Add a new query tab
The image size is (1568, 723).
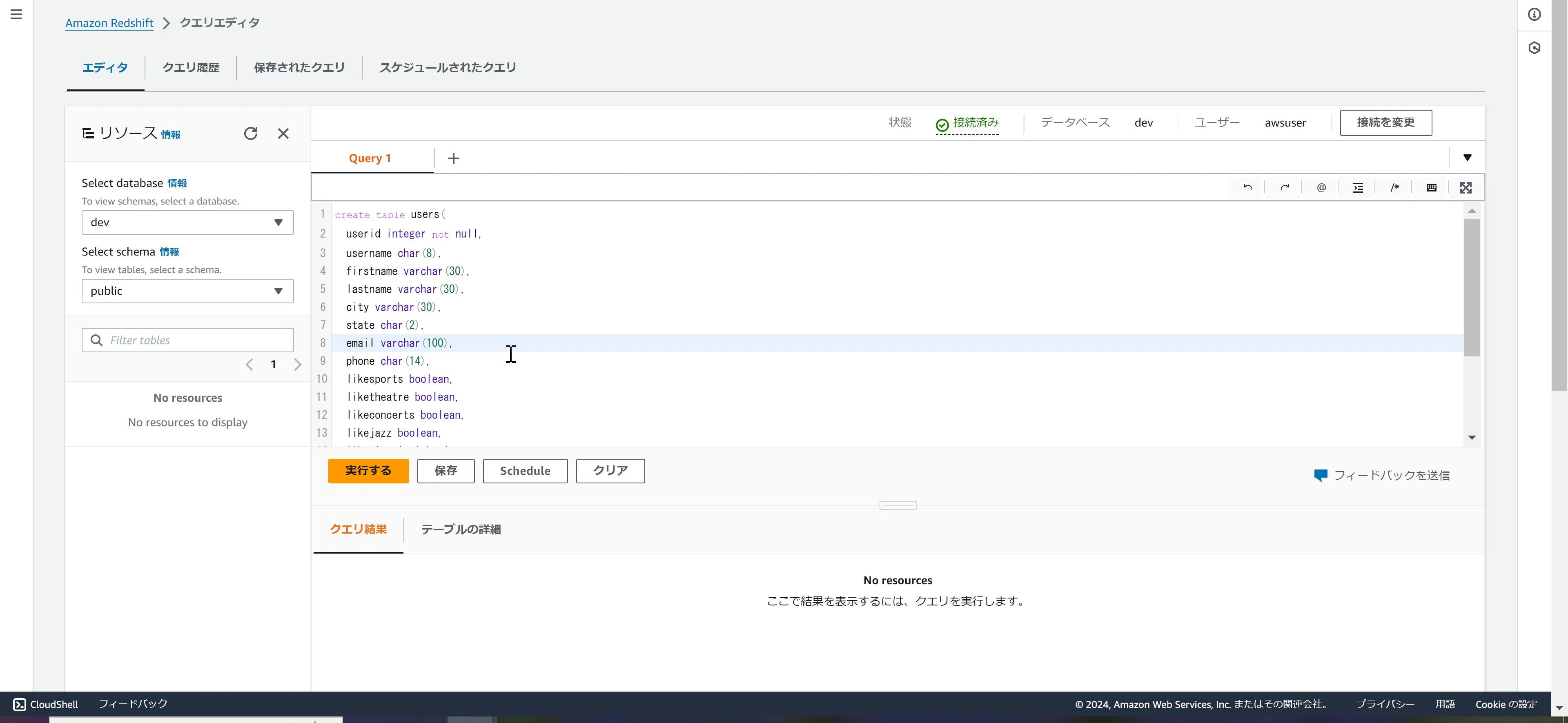(x=454, y=158)
